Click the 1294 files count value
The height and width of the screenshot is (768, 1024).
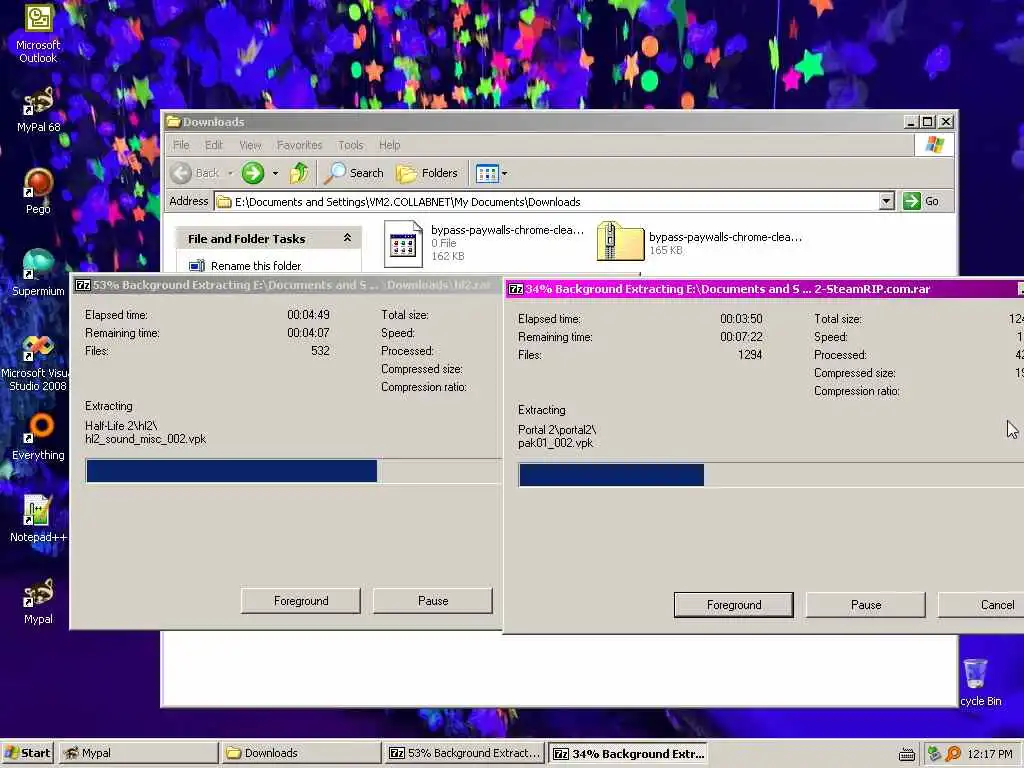tap(750, 355)
